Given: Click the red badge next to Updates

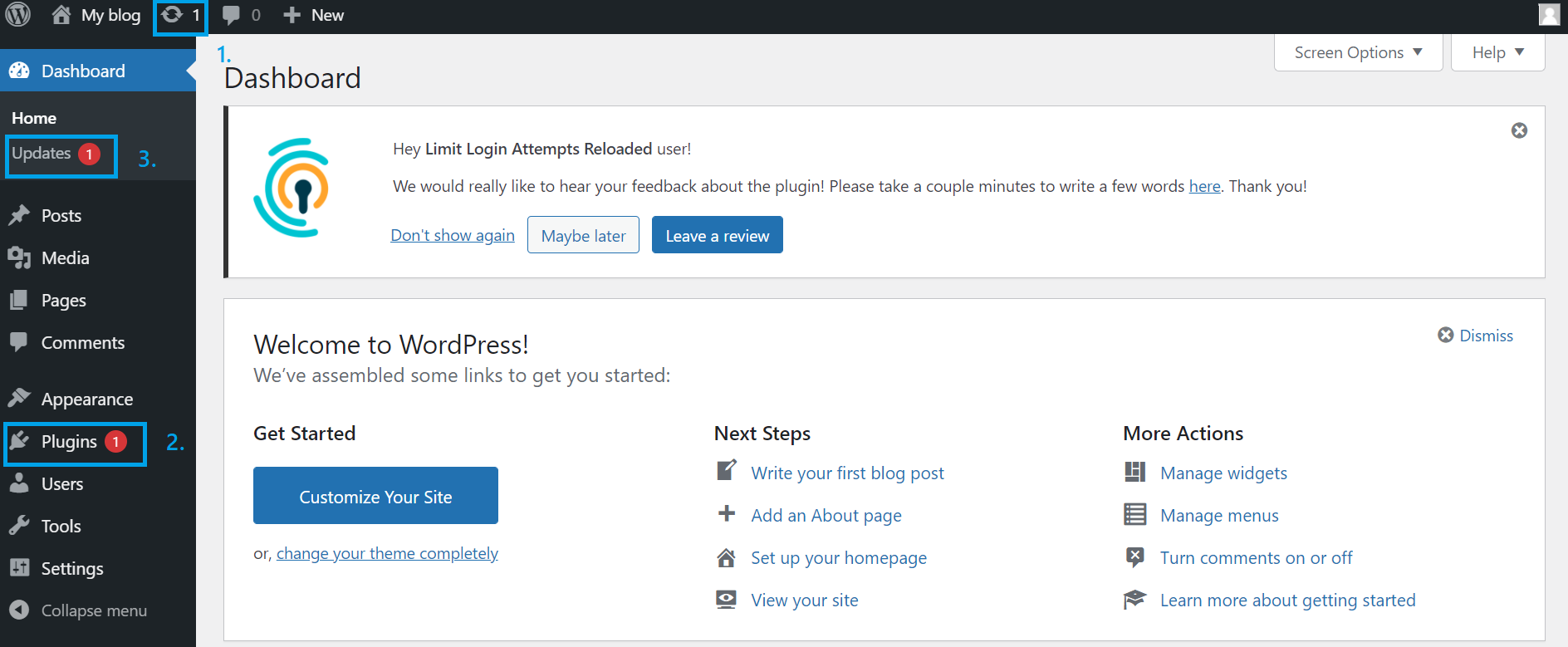Looking at the screenshot, I should click(x=90, y=154).
